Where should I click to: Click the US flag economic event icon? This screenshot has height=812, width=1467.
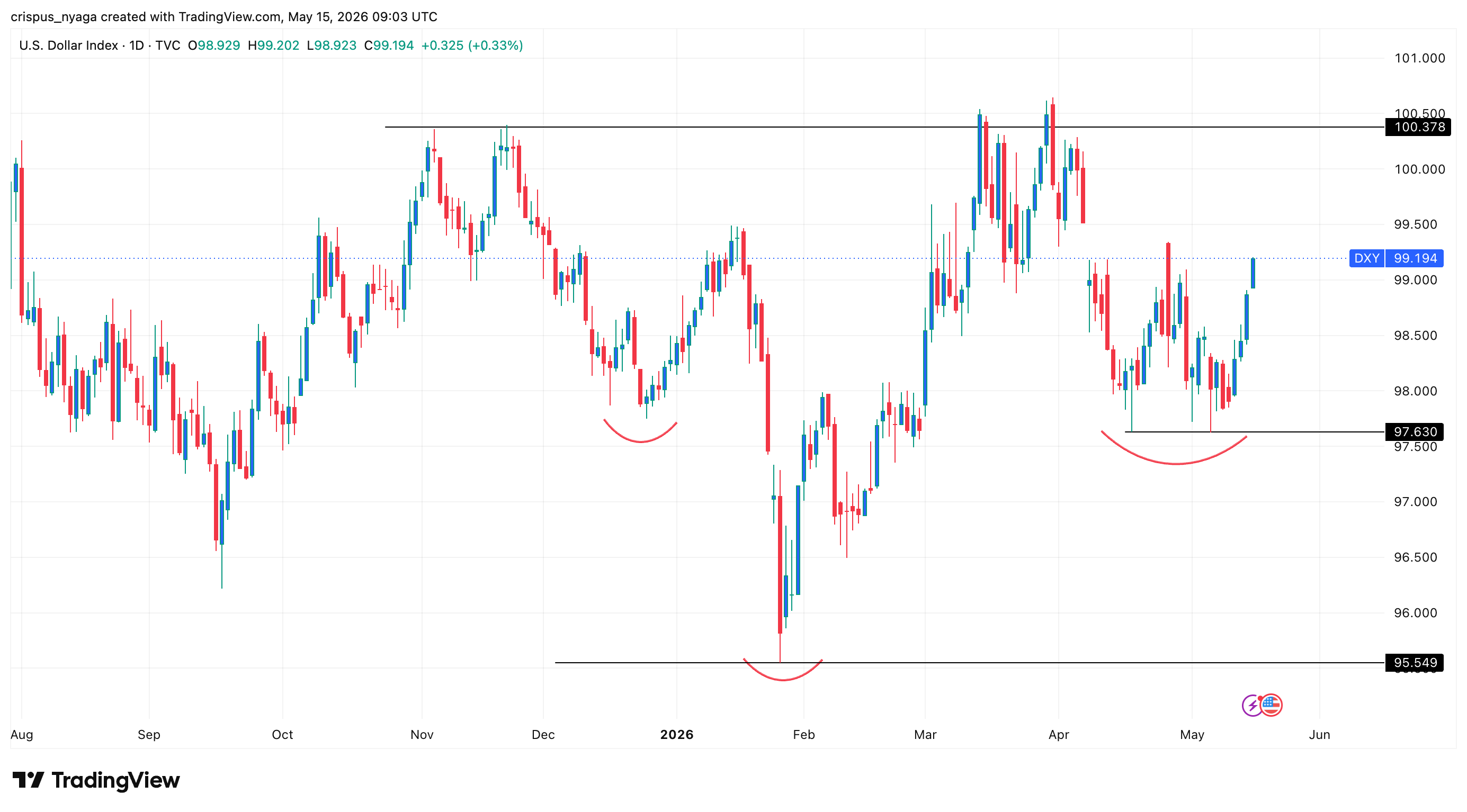[x=1271, y=706]
